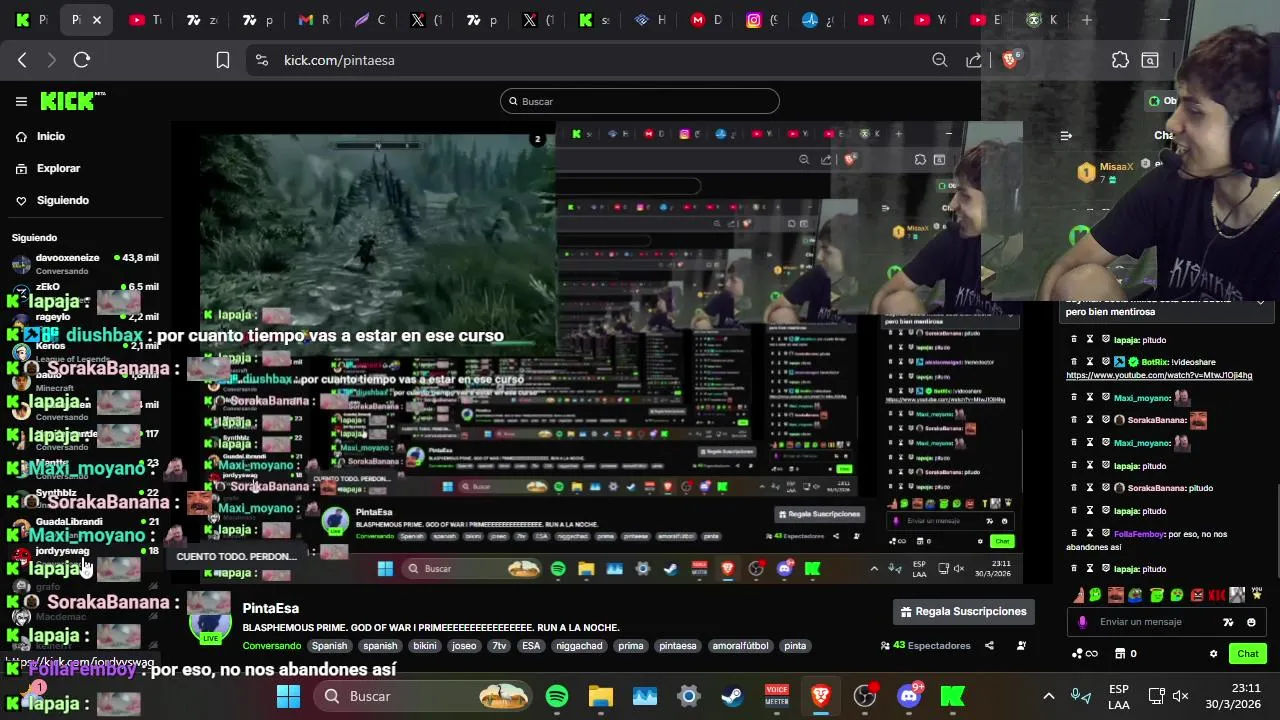Click Regala Suscripciones button
The height and width of the screenshot is (720, 1280).
[964, 611]
